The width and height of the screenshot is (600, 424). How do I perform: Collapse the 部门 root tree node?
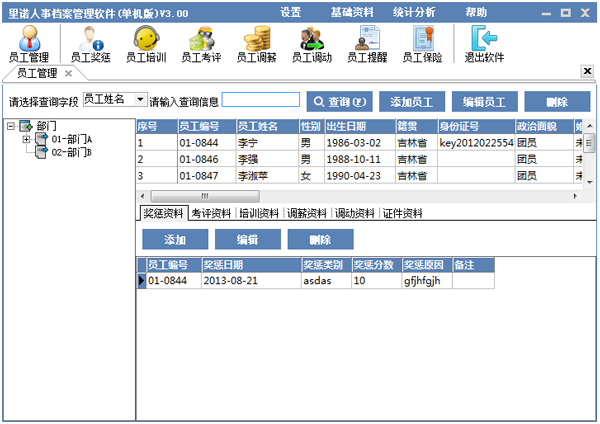pyautogui.click(x=11, y=126)
